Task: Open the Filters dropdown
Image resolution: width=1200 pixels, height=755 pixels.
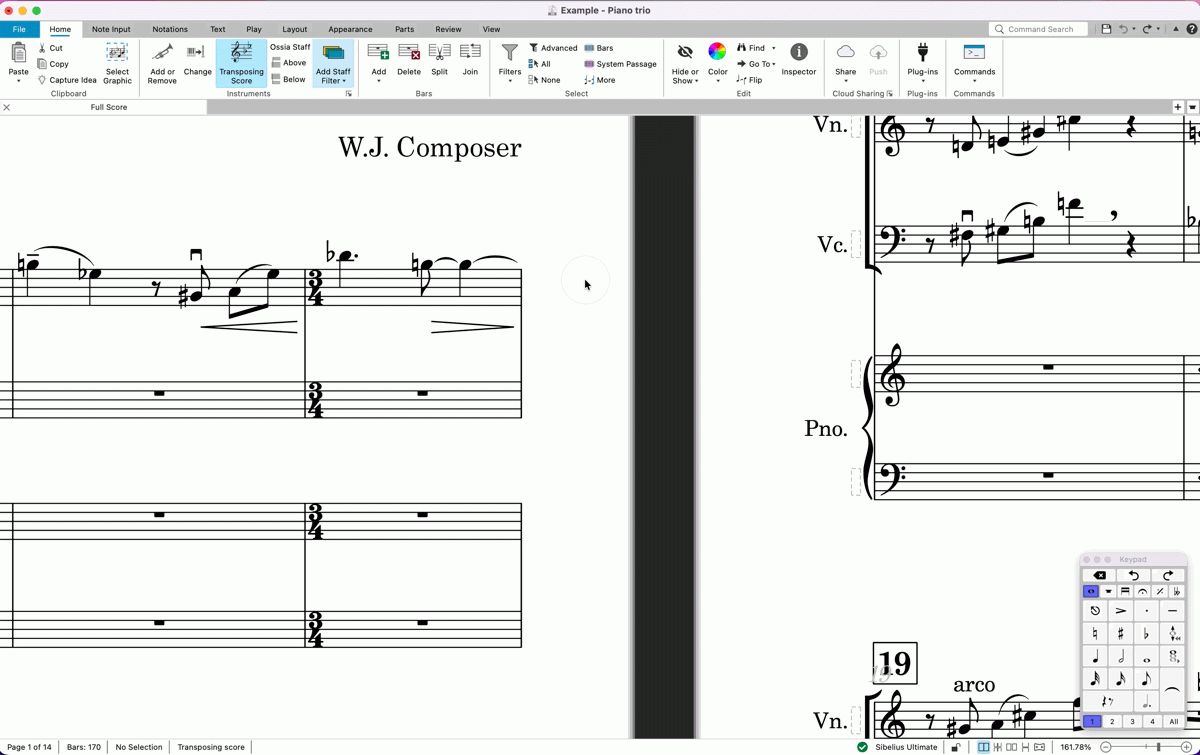Action: 510,62
